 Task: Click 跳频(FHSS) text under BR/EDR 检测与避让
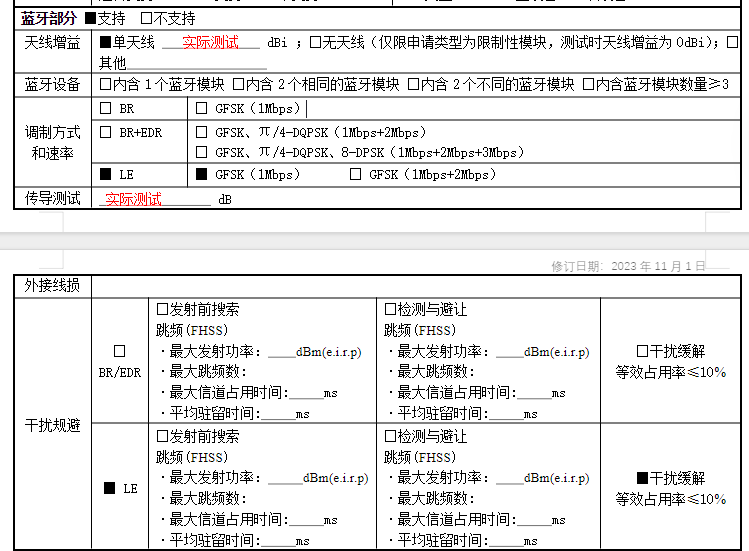tap(420, 330)
